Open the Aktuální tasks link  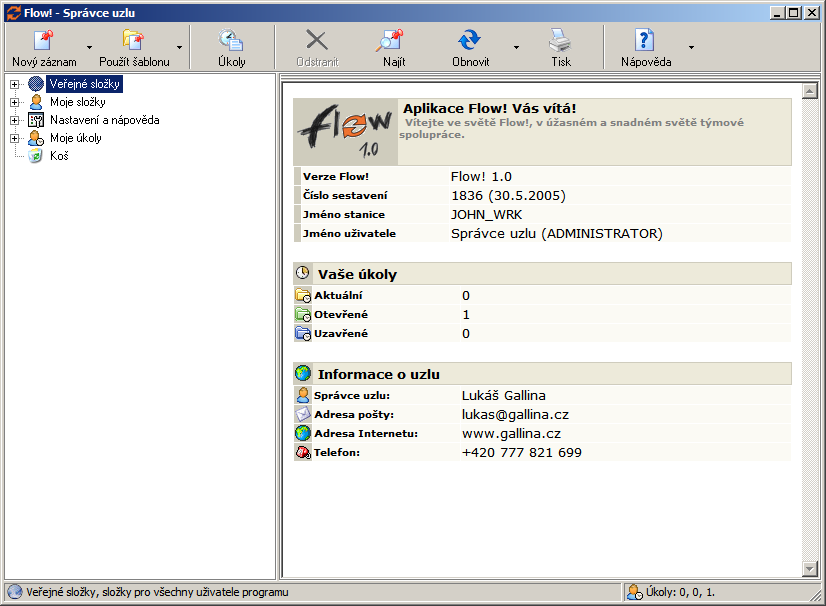coord(338,296)
